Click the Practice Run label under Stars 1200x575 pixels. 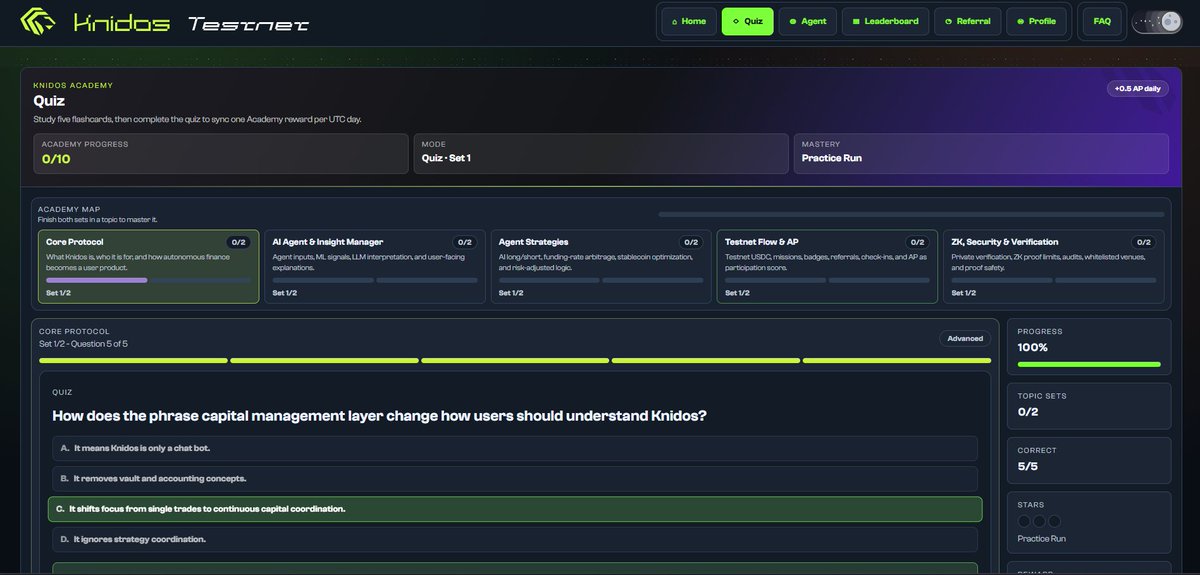(x=1042, y=538)
